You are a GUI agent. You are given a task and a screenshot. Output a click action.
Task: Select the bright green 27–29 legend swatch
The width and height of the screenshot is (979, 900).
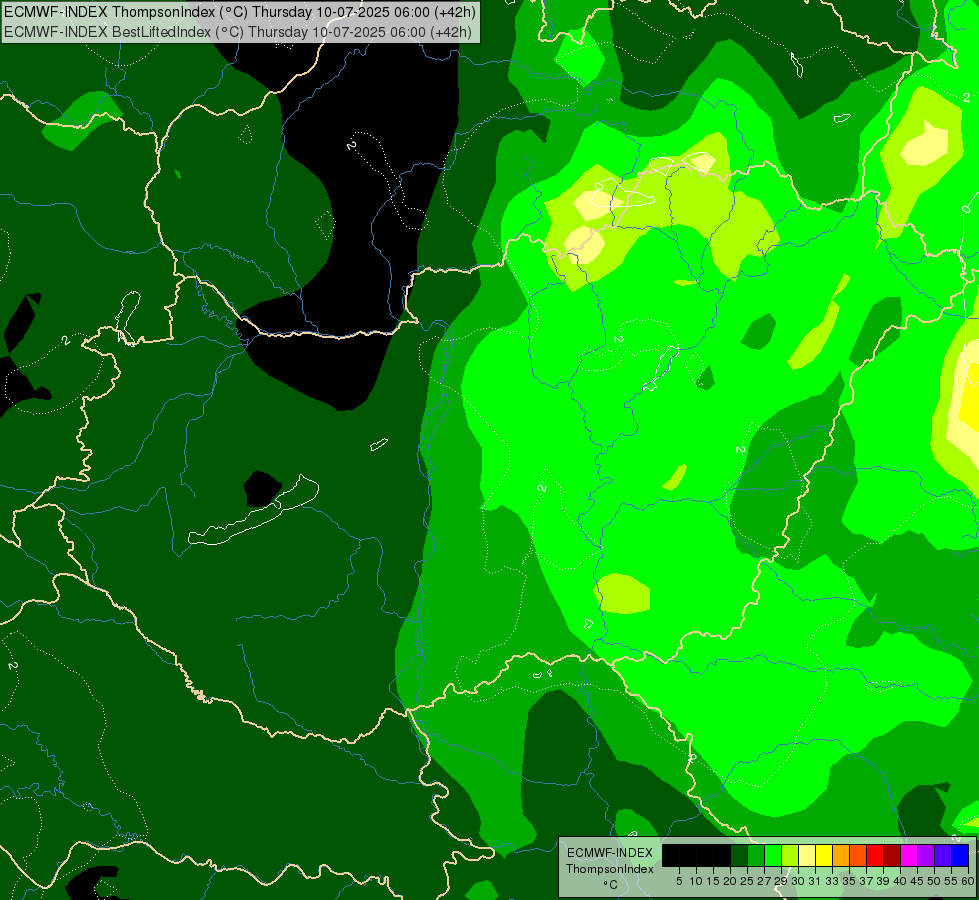click(x=773, y=855)
